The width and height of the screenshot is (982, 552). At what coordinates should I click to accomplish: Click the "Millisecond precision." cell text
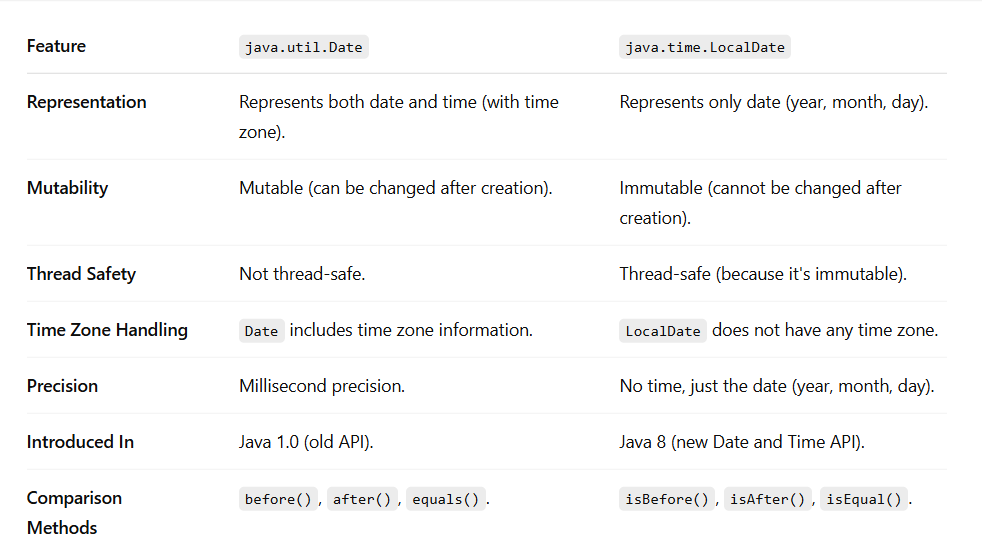click(322, 386)
